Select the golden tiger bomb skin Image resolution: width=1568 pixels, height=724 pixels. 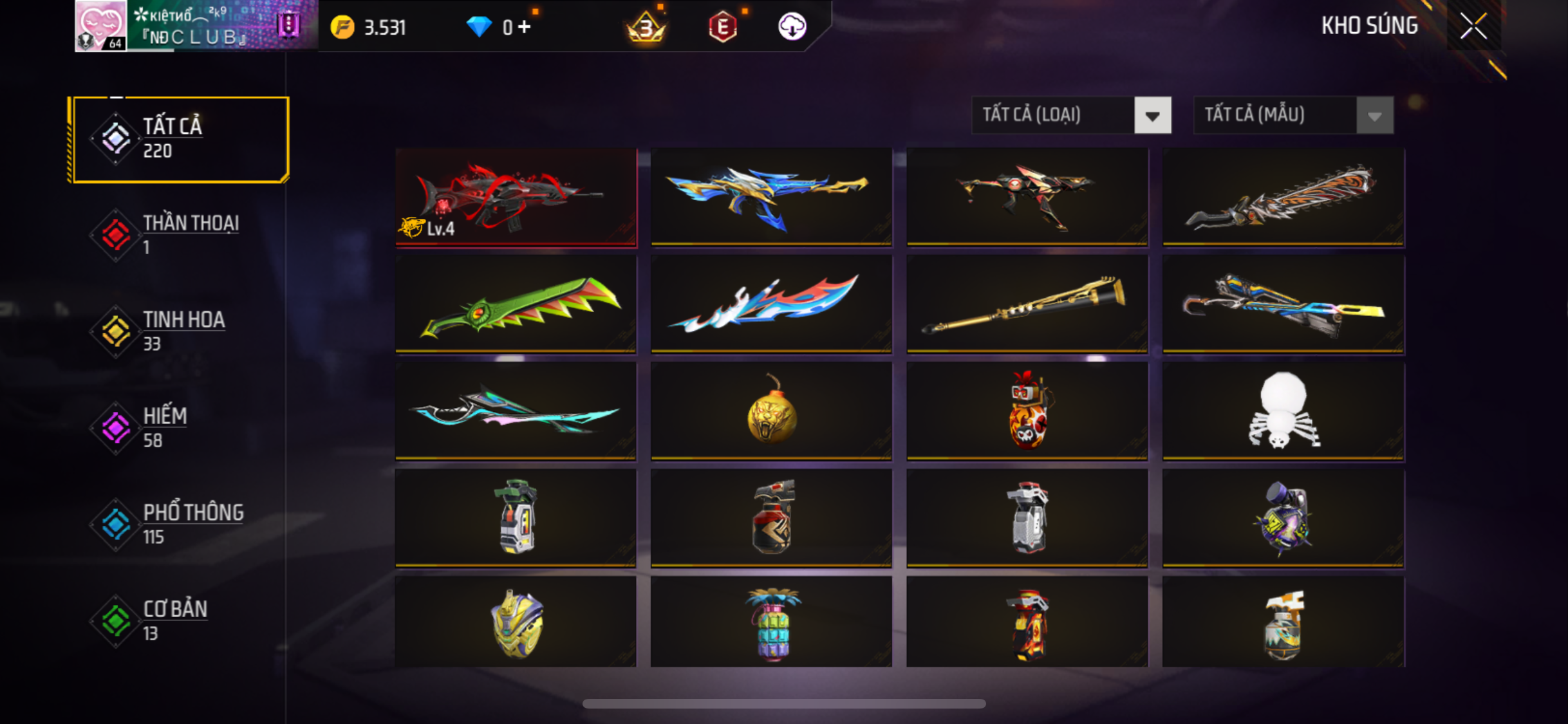pos(771,411)
